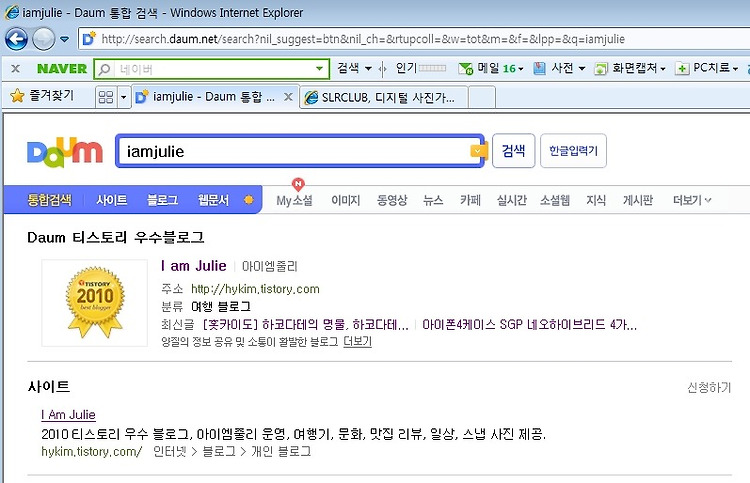Expand the 더보기 tab menu
This screenshot has width=750, height=483.
(692, 200)
